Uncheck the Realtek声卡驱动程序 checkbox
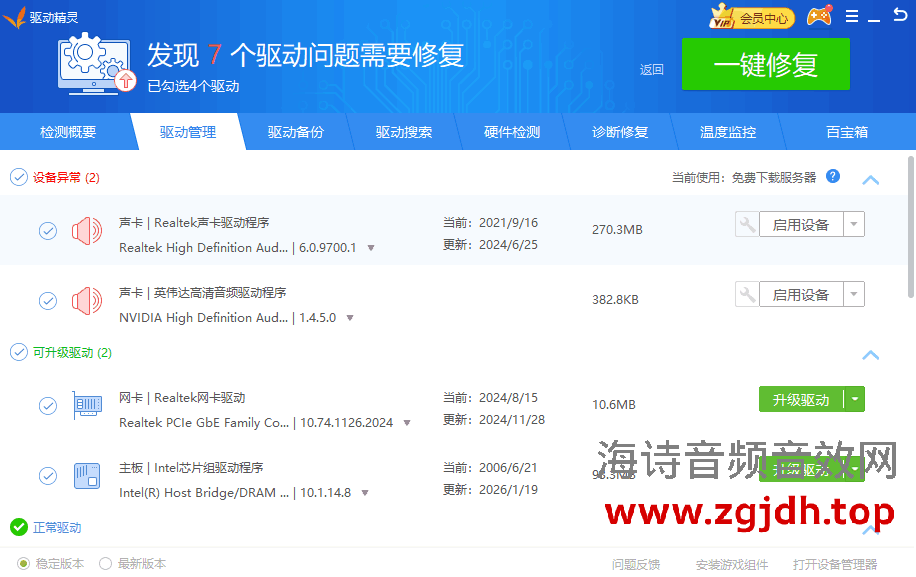 (x=48, y=231)
